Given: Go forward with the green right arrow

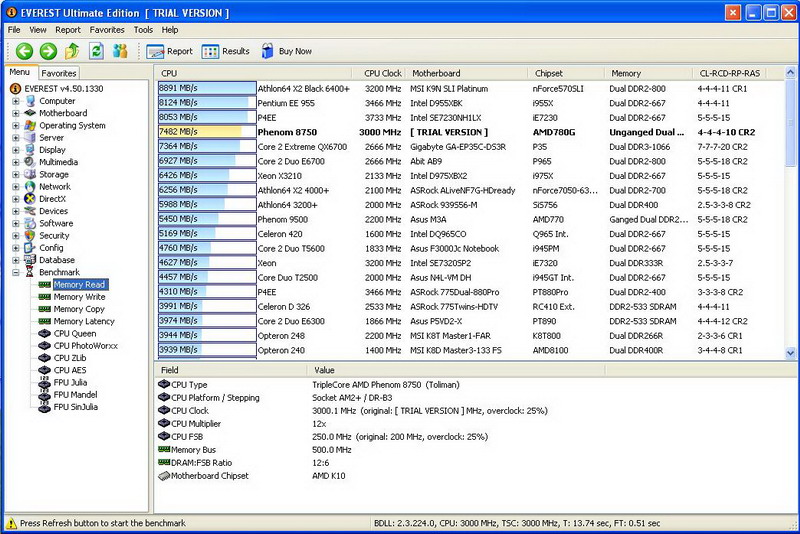Looking at the screenshot, I should pyautogui.click(x=48, y=51).
